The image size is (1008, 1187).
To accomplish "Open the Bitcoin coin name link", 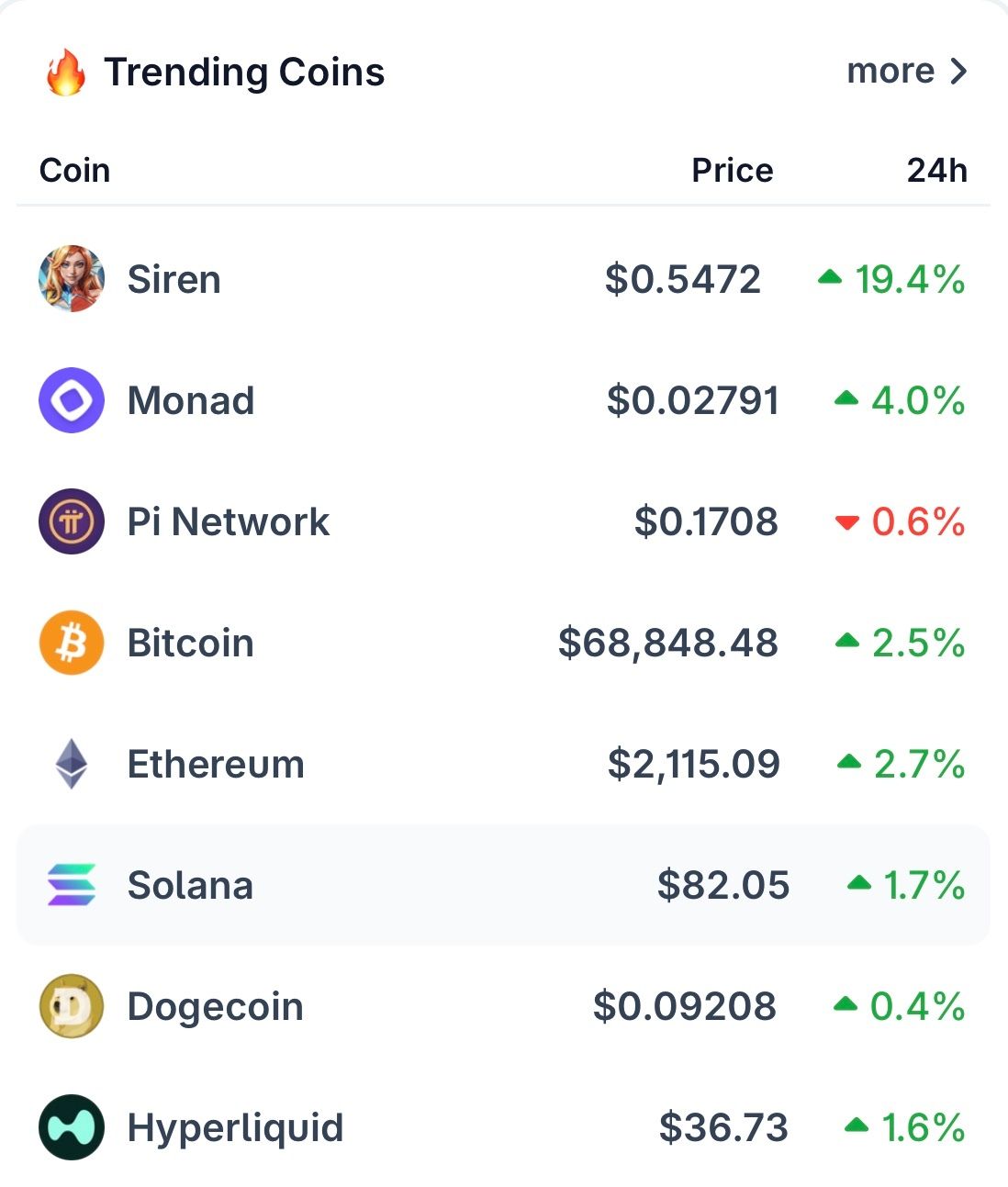I will [190, 643].
